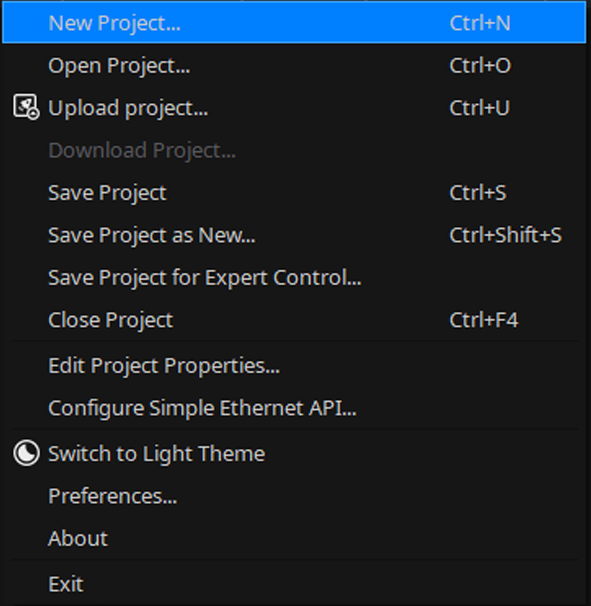Select Save Project for Expert Control...
The height and width of the screenshot is (606, 591).
click(294, 277)
